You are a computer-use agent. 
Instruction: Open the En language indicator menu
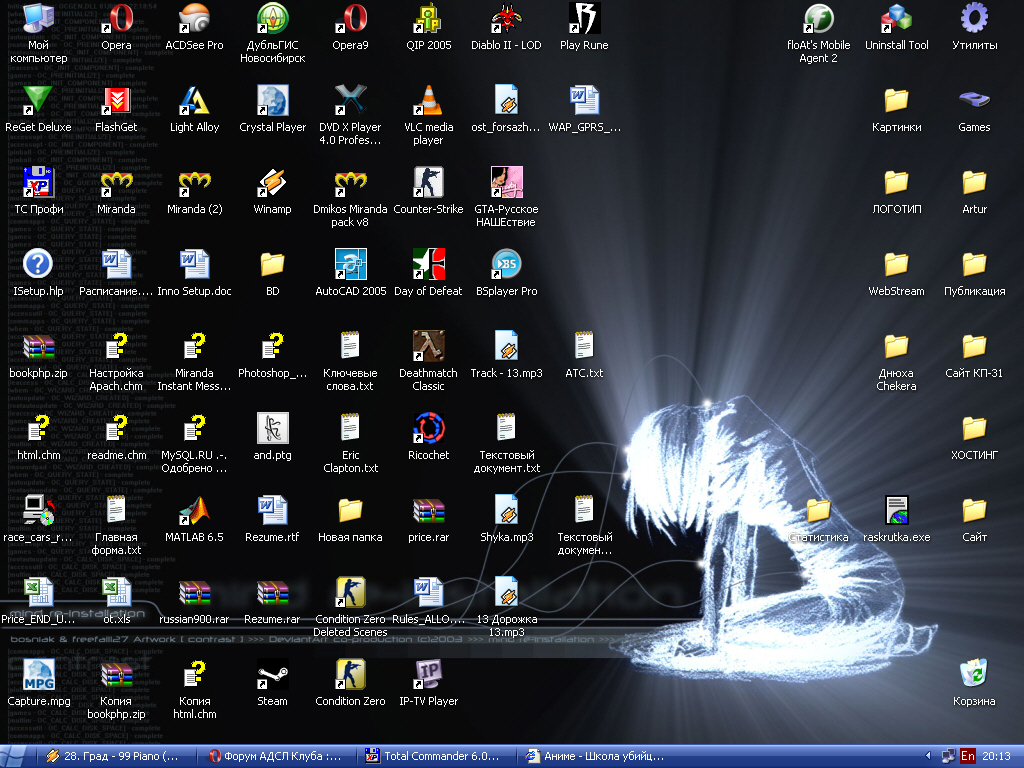point(968,756)
